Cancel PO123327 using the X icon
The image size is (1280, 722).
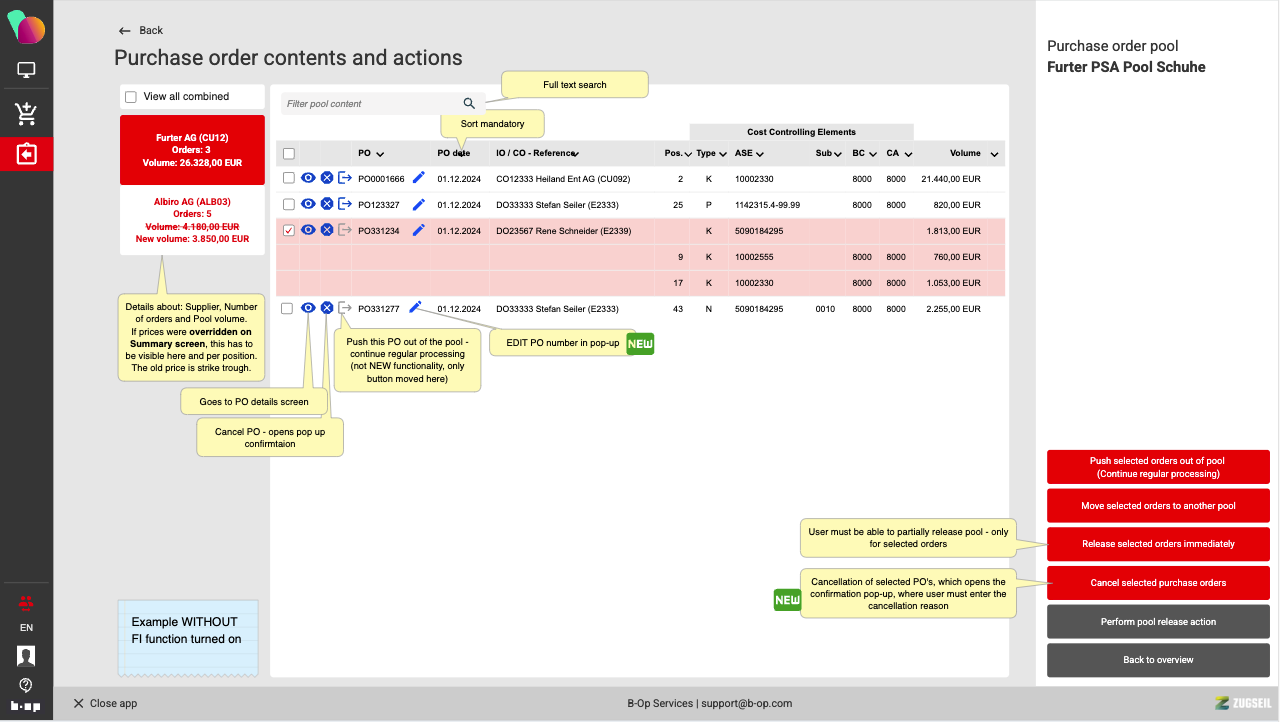[327, 204]
